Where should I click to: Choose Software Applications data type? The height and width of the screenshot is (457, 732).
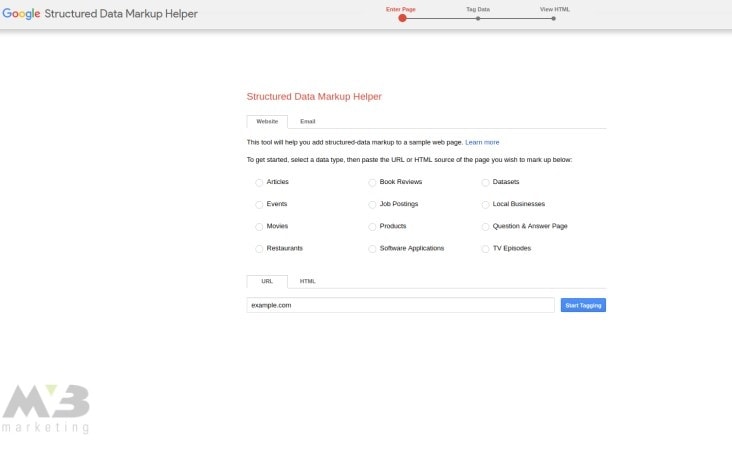pos(372,249)
